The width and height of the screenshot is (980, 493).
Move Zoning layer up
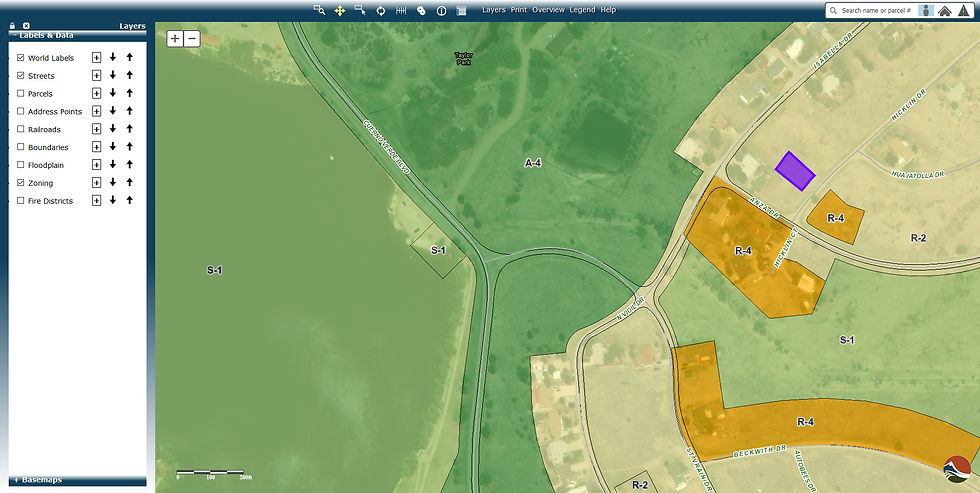tap(129, 182)
